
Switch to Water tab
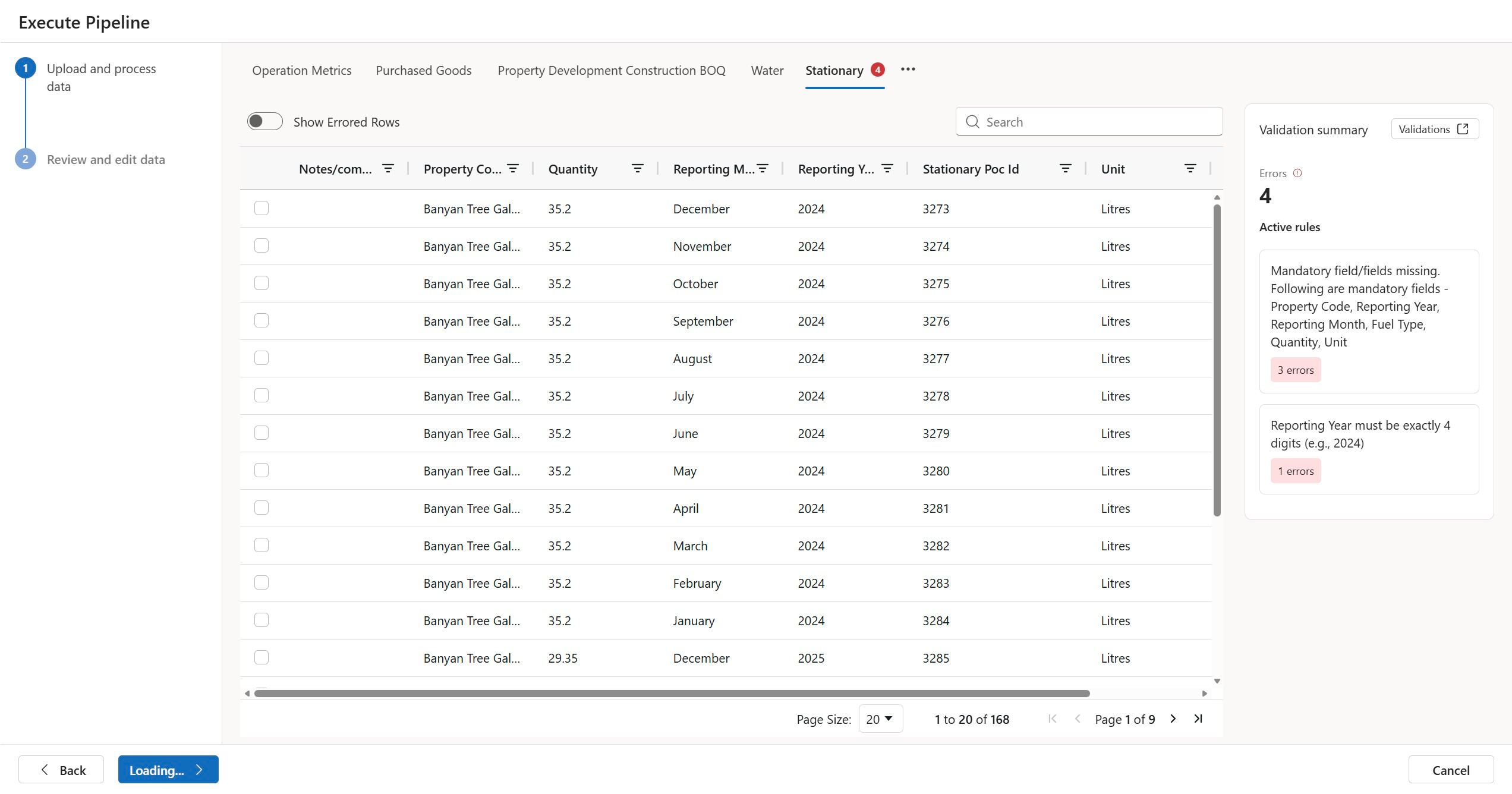pos(767,71)
